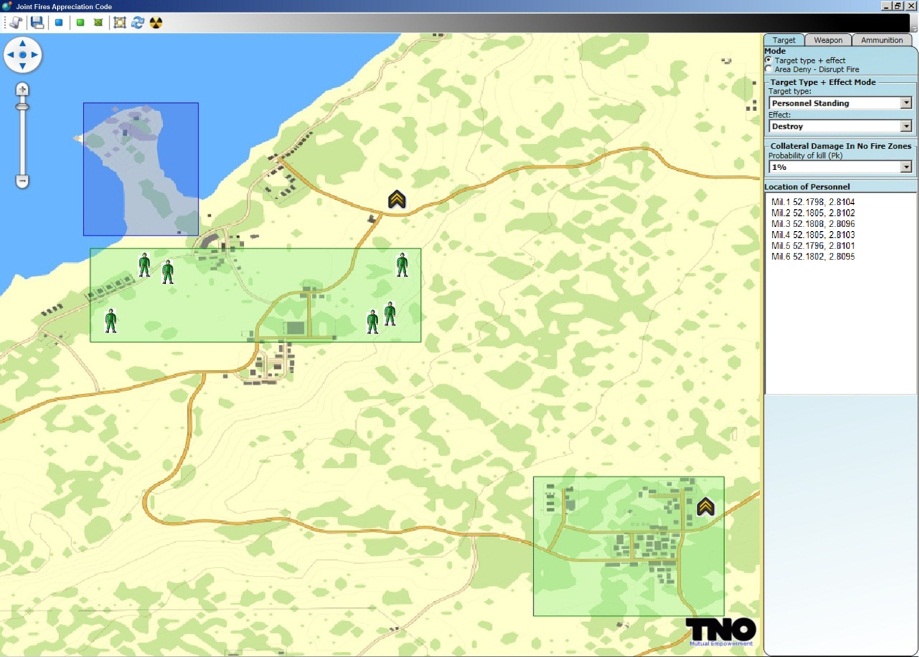
Task: Click the scroll document toolbar icon
Action: click(16, 23)
